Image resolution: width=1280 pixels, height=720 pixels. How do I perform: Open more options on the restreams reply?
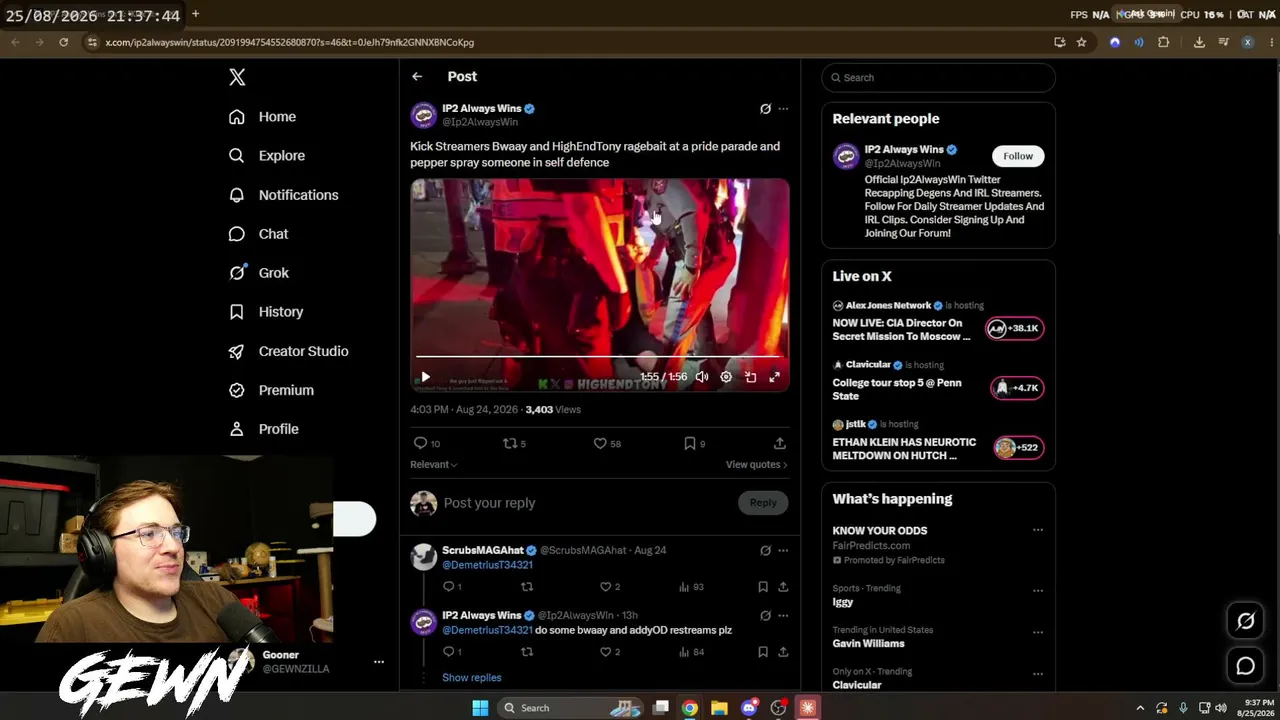coord(783,616)
